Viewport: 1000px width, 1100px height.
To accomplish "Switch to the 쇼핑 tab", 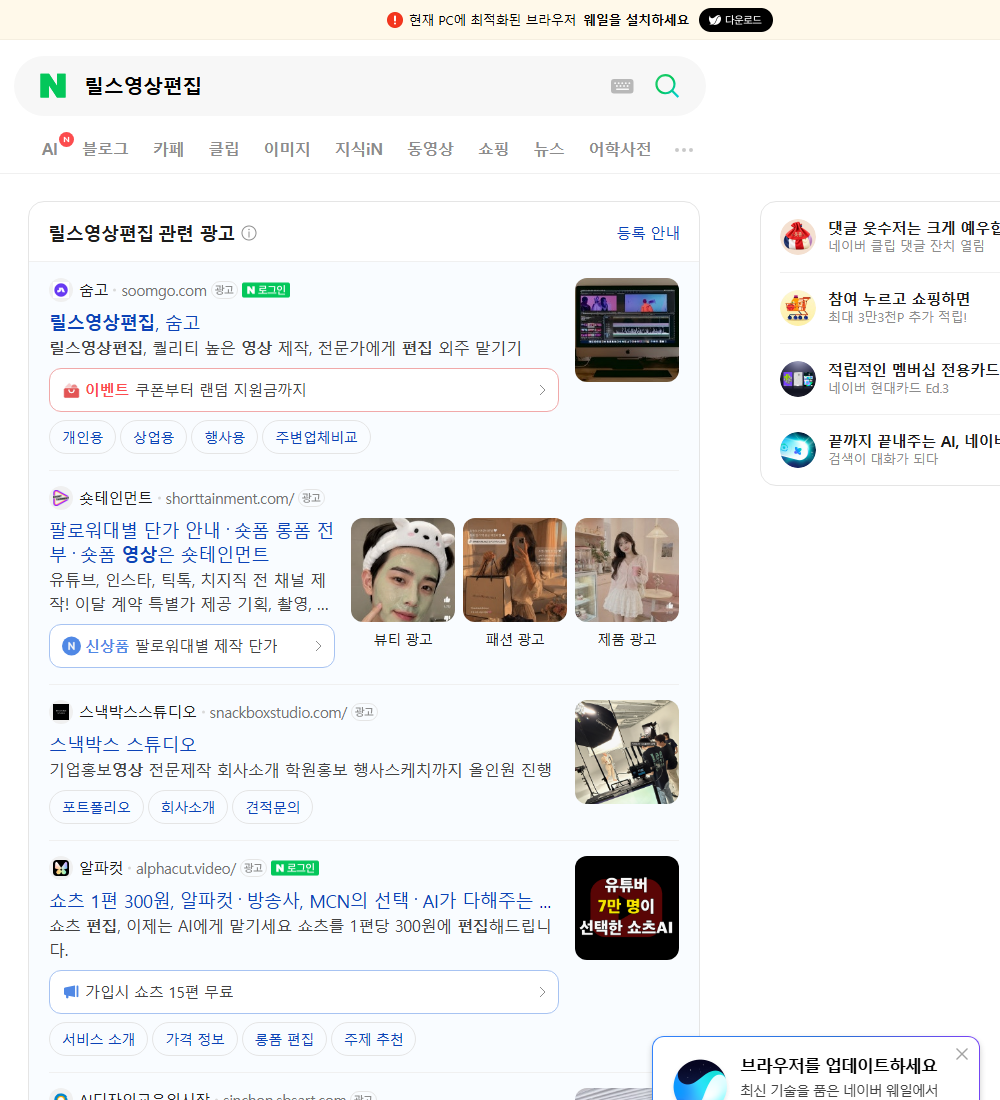I will (493, 149).
